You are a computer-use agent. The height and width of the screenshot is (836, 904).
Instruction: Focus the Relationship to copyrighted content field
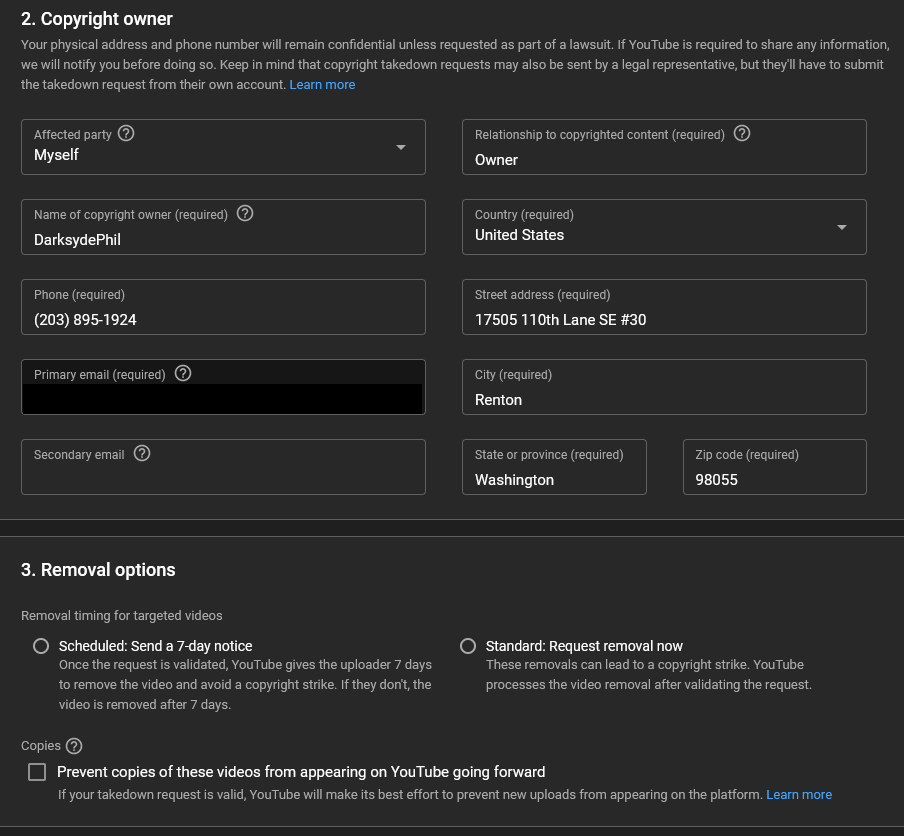click(664, 147)
